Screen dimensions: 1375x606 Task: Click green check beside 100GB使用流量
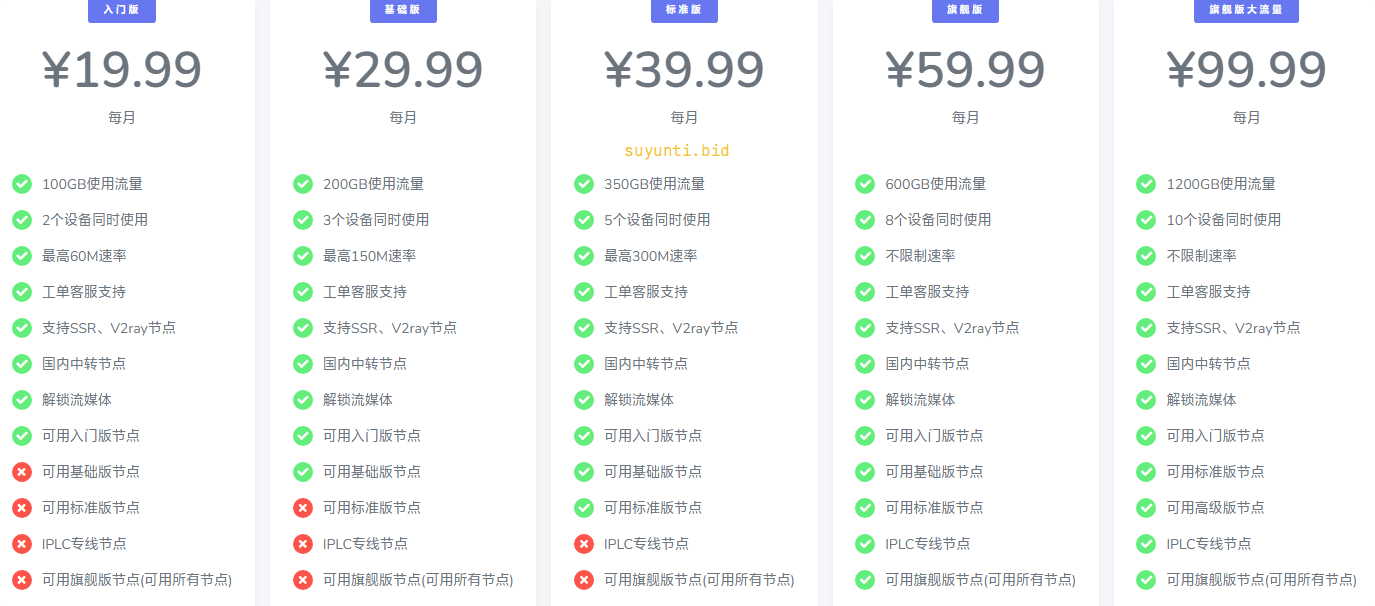[x=22, y=184]
